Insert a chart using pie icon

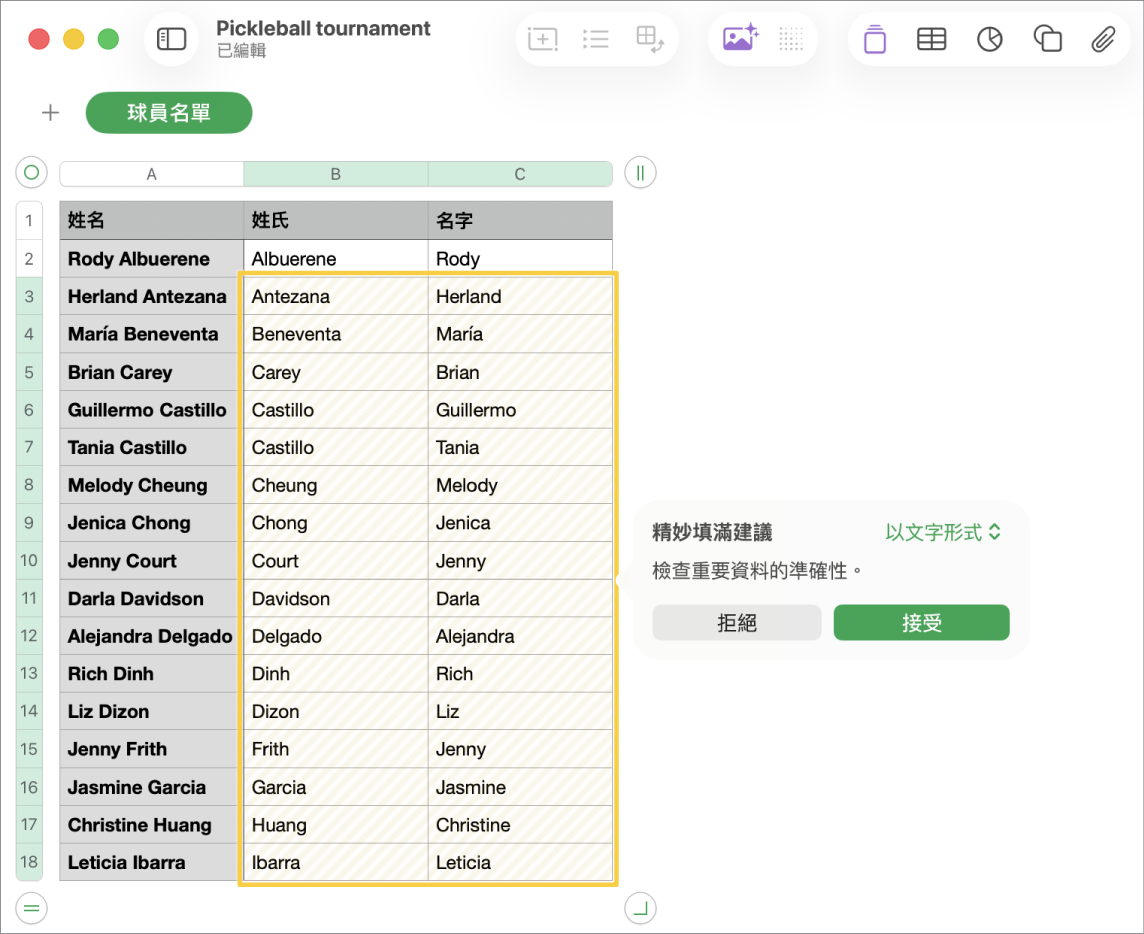(x=989, y=39)
